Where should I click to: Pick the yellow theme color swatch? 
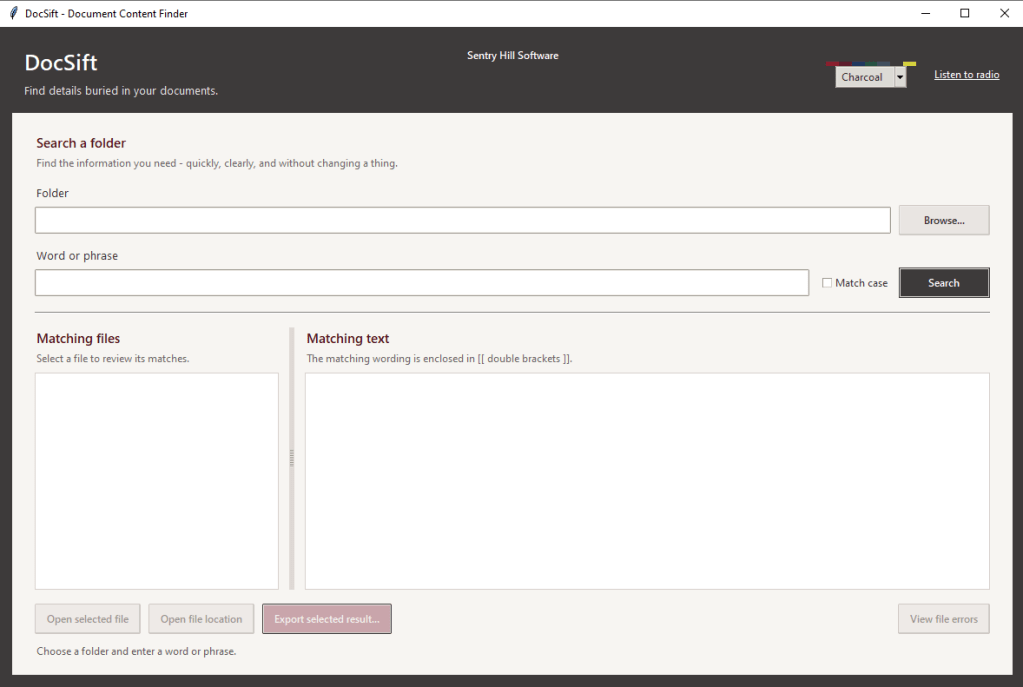tap(909, 64)
